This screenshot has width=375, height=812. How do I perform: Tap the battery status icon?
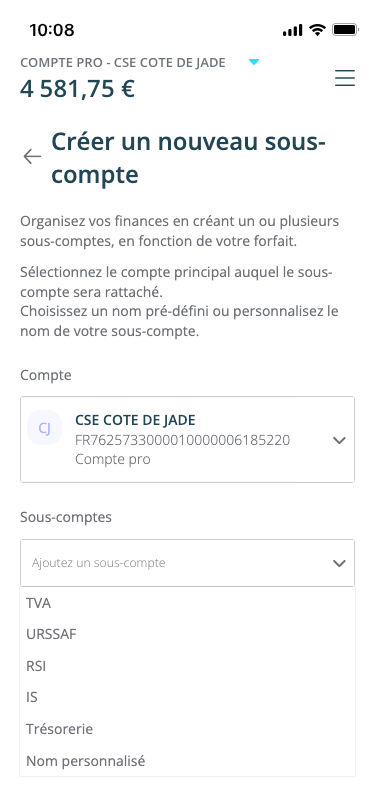[345, 30]
